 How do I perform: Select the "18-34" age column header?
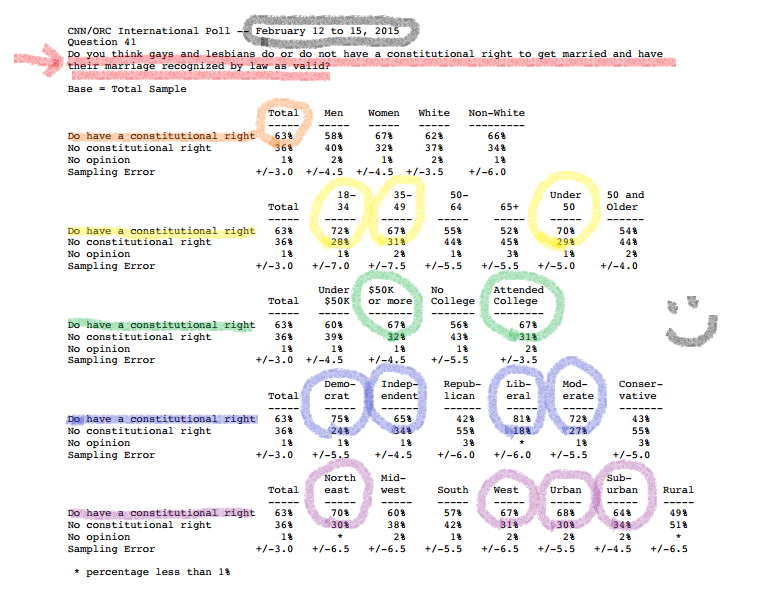coord(346,201)
